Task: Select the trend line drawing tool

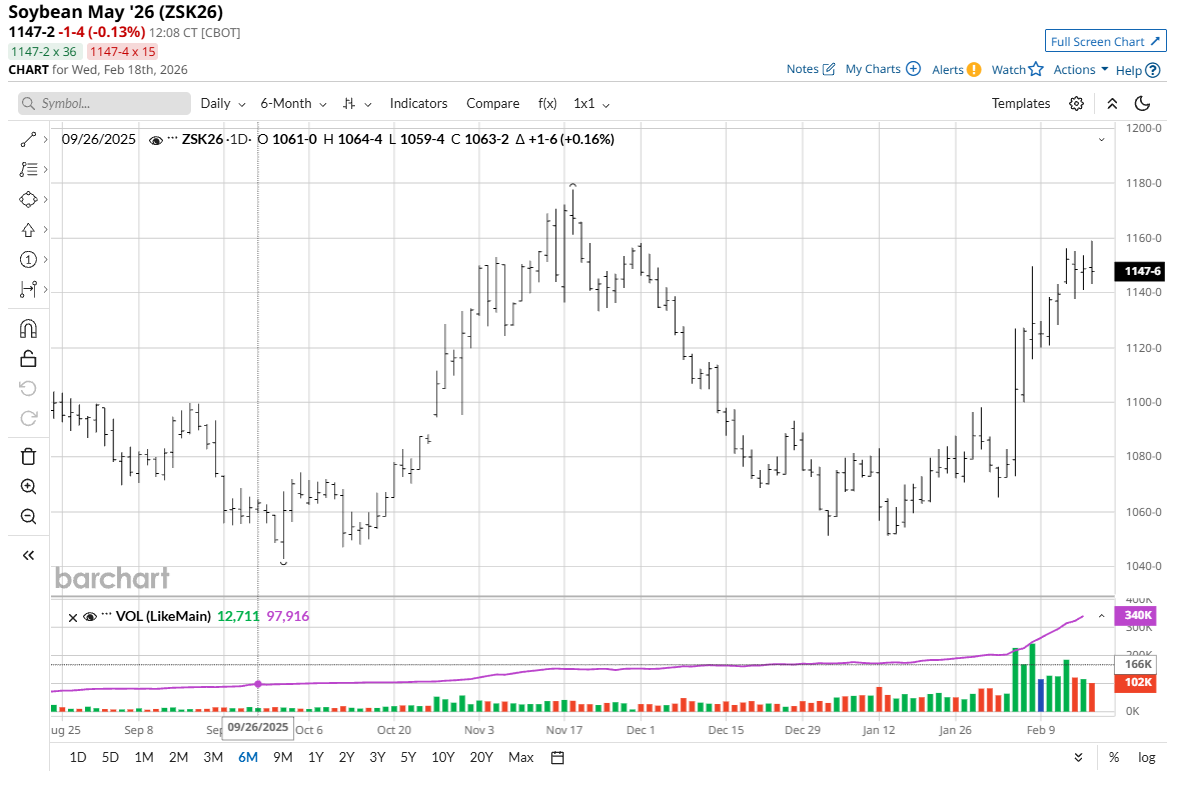Action: (x=29, y=140)
